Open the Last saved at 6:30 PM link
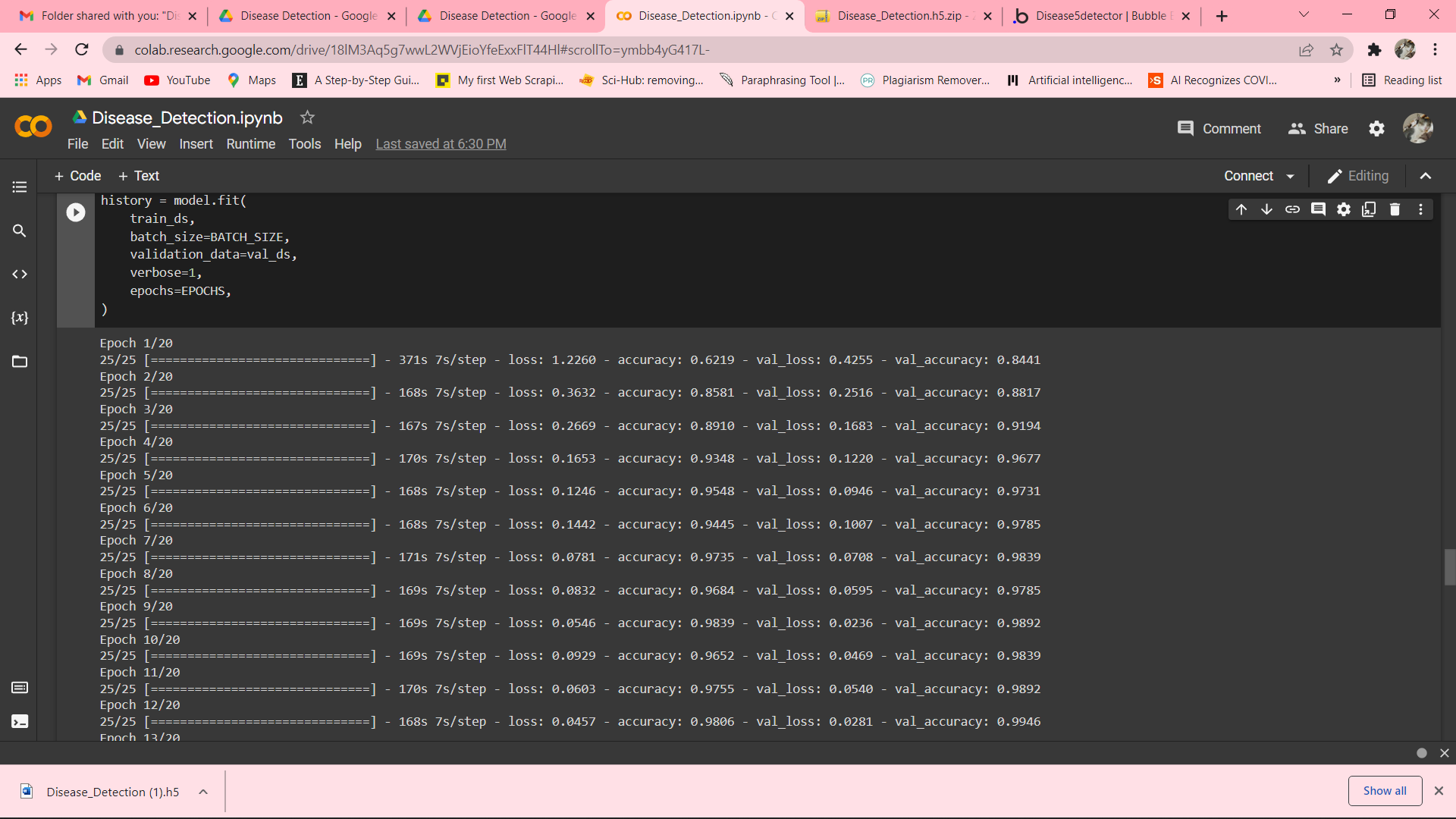1456x819 pixels. (441, 144)
